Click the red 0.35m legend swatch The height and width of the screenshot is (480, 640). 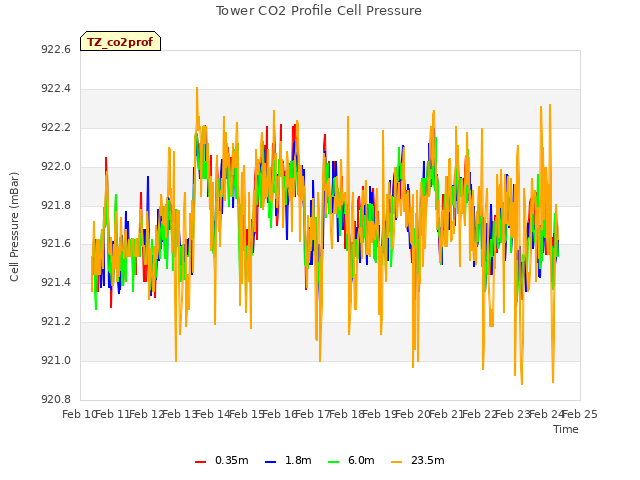200,462
